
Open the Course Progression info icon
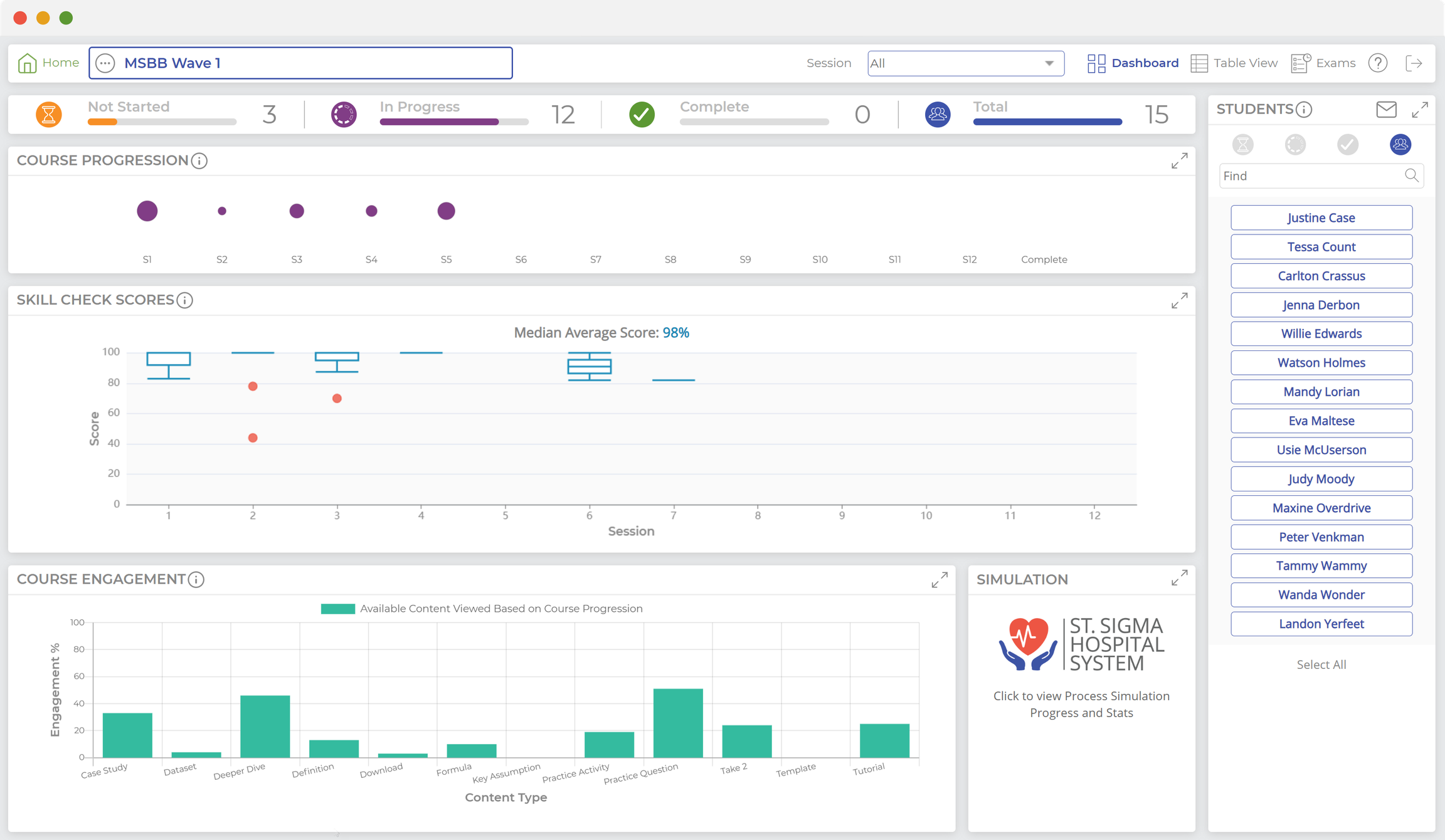pos(199,161)
